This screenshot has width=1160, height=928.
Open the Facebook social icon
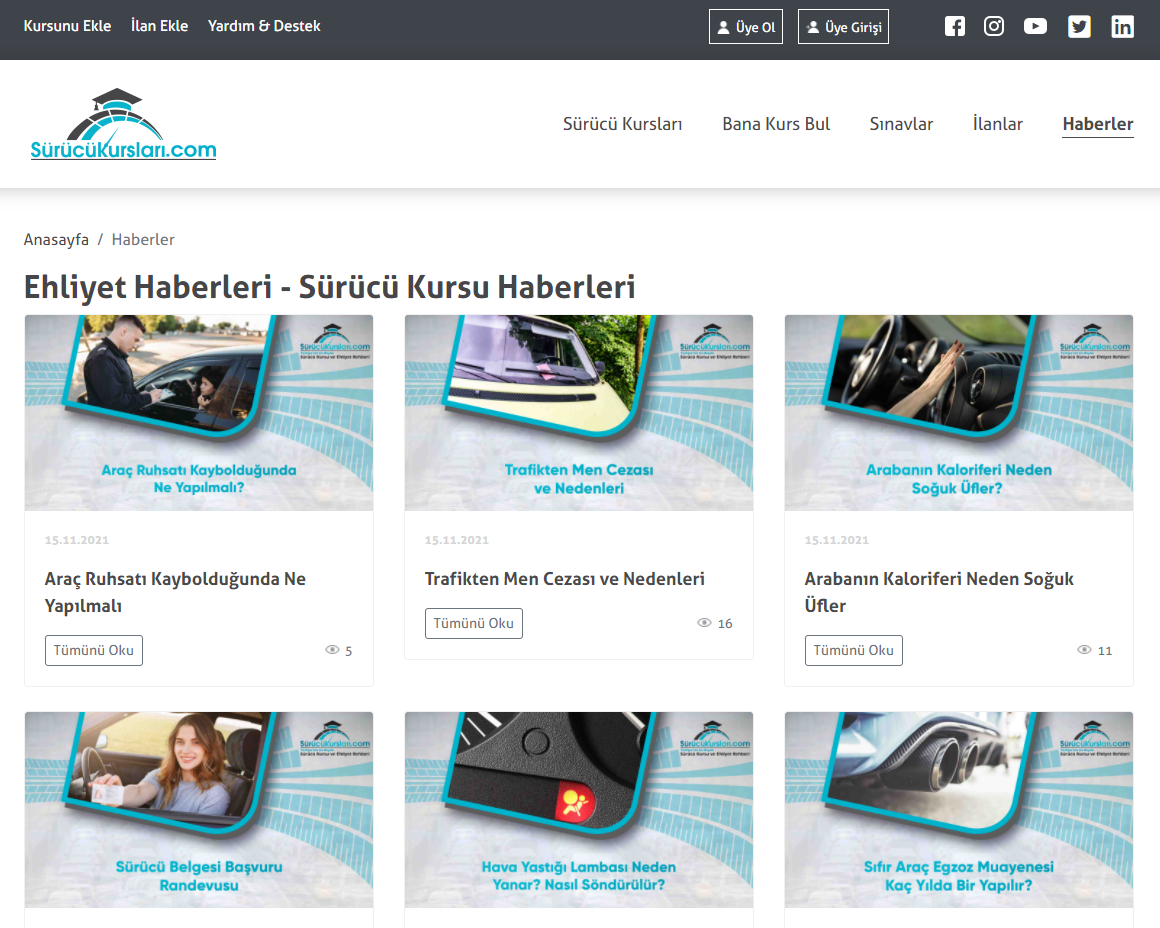coord(955,27)
